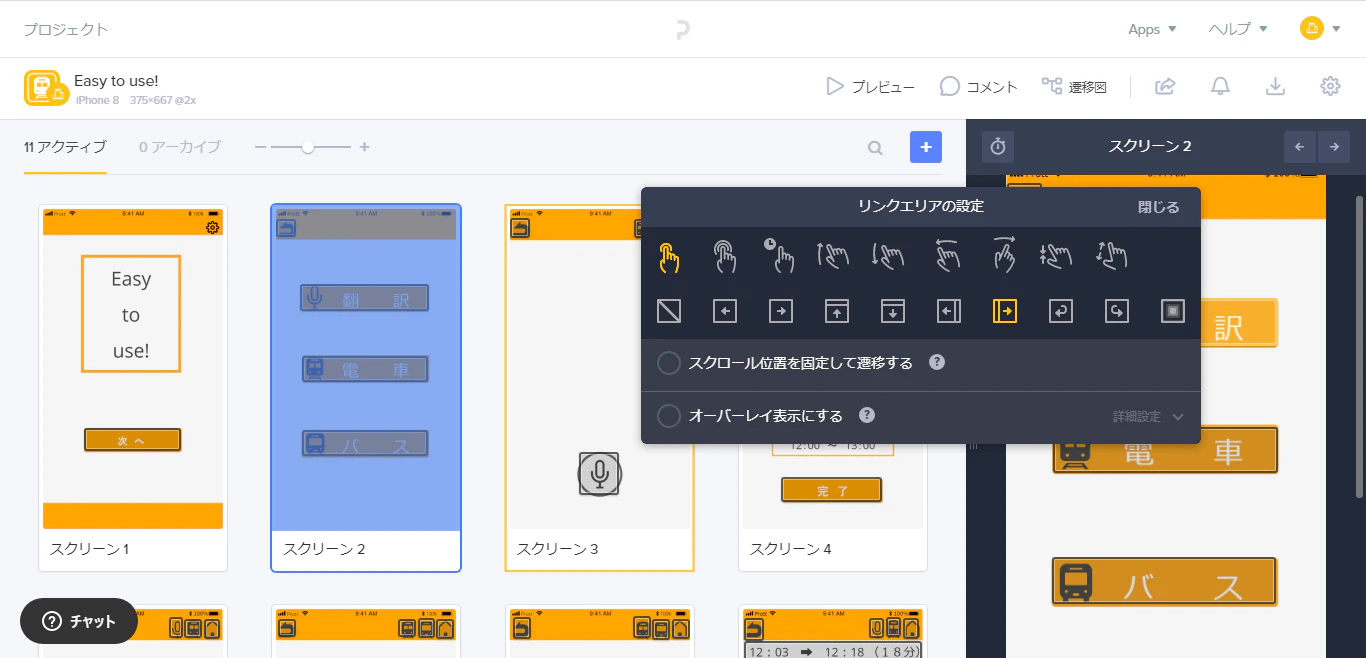Select the single tap gesture icon
Image resolution: width=1366 pixels, height=658 pixels.
669,257
